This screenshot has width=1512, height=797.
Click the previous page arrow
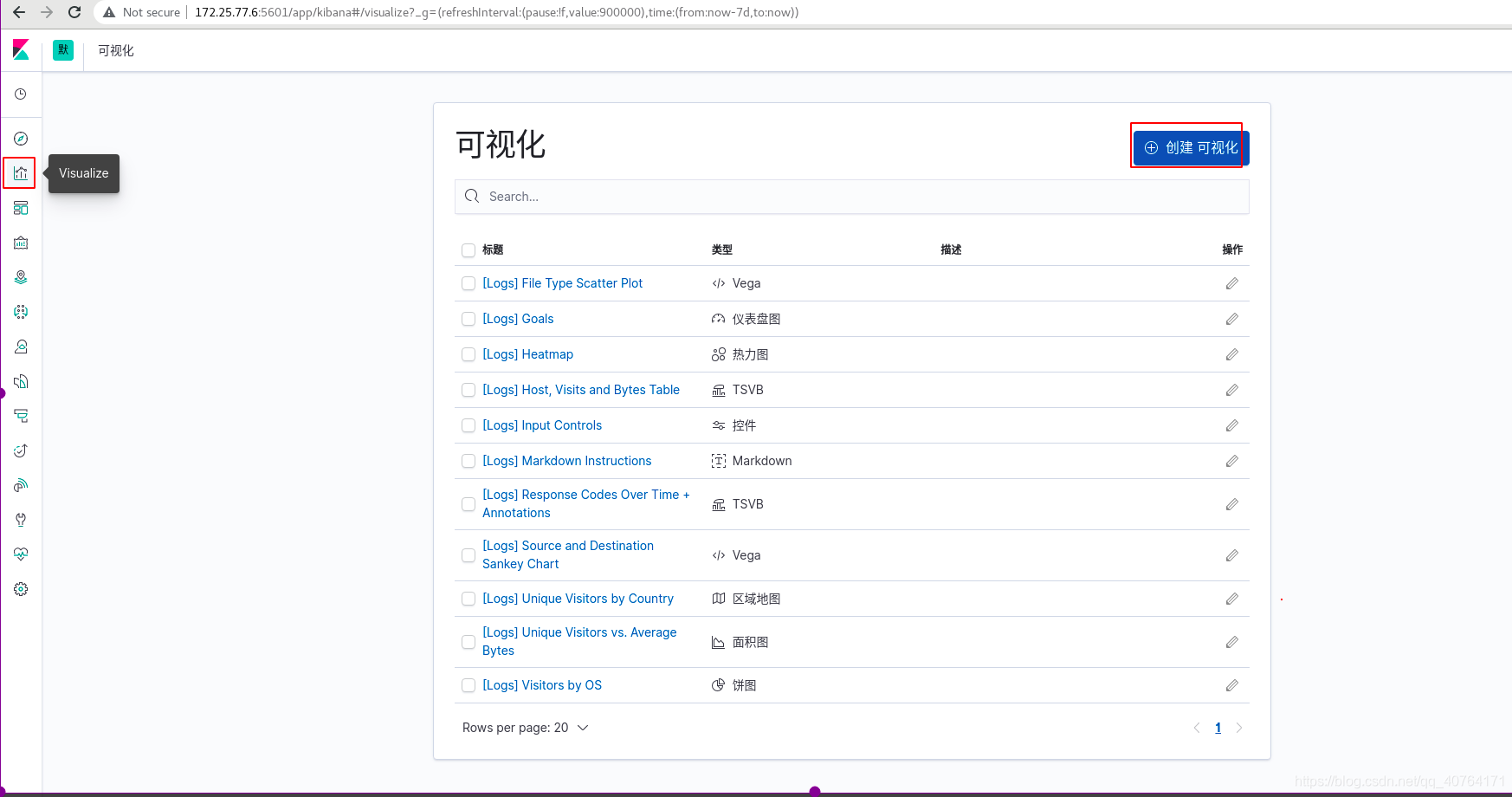pyautogui.click(x=1197, y=728)
